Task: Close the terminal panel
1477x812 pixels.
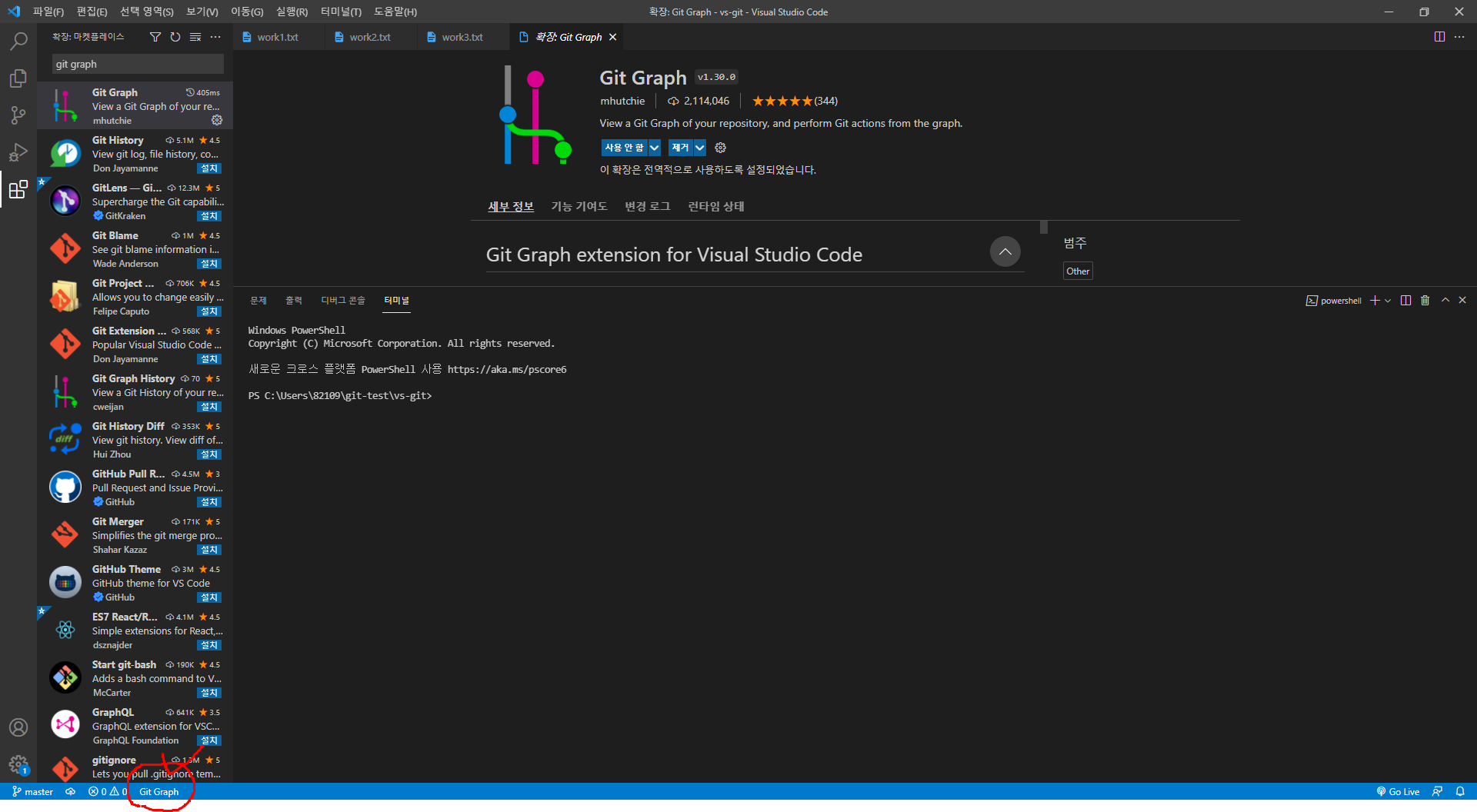Action: (x=1462, y=301)
